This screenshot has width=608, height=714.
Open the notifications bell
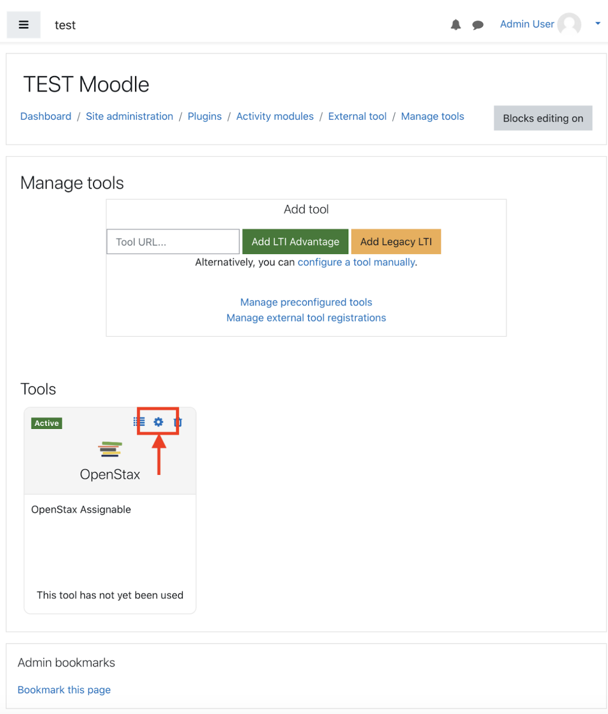455,25
